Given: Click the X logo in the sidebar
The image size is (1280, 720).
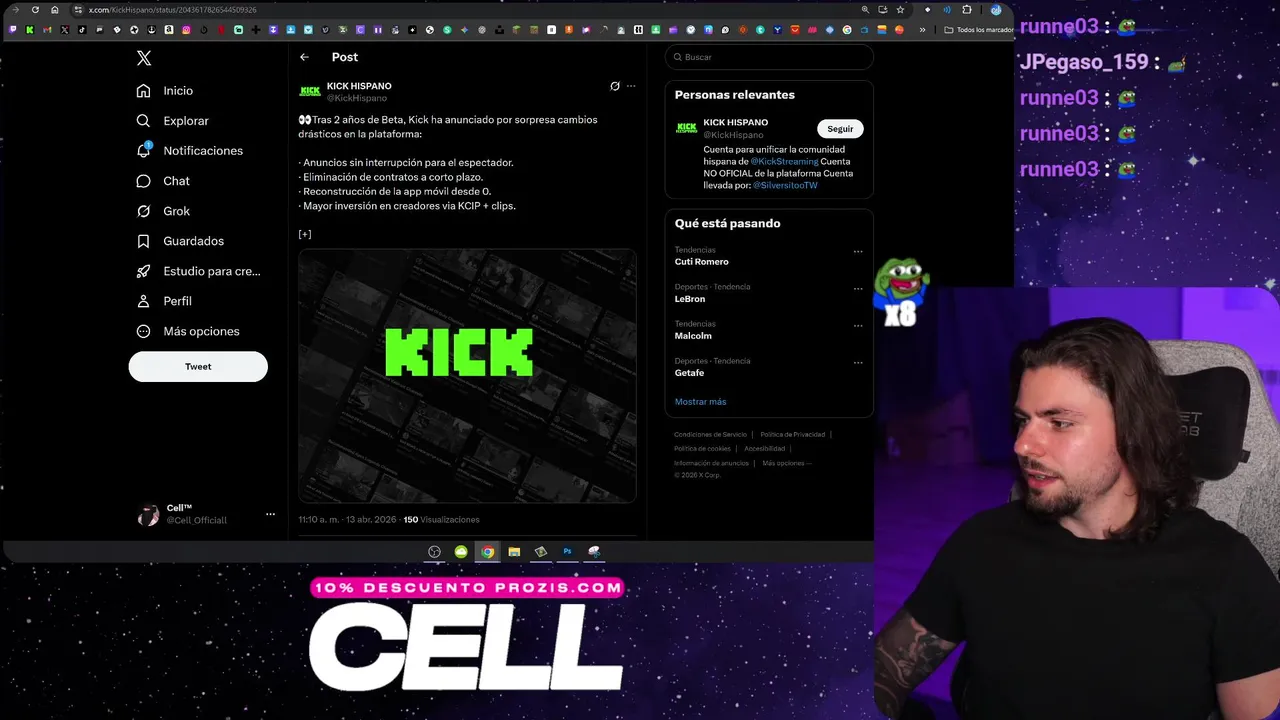Looking at the screenshot, I should coord(144,58).
